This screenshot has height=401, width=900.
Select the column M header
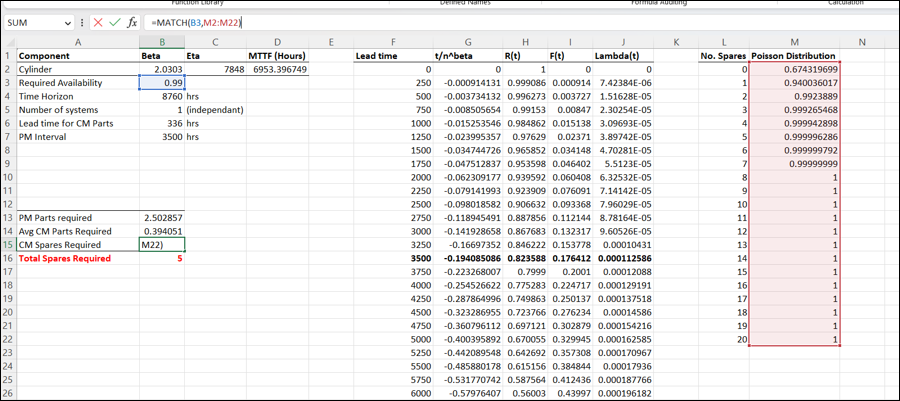click(x=794, y=42)
